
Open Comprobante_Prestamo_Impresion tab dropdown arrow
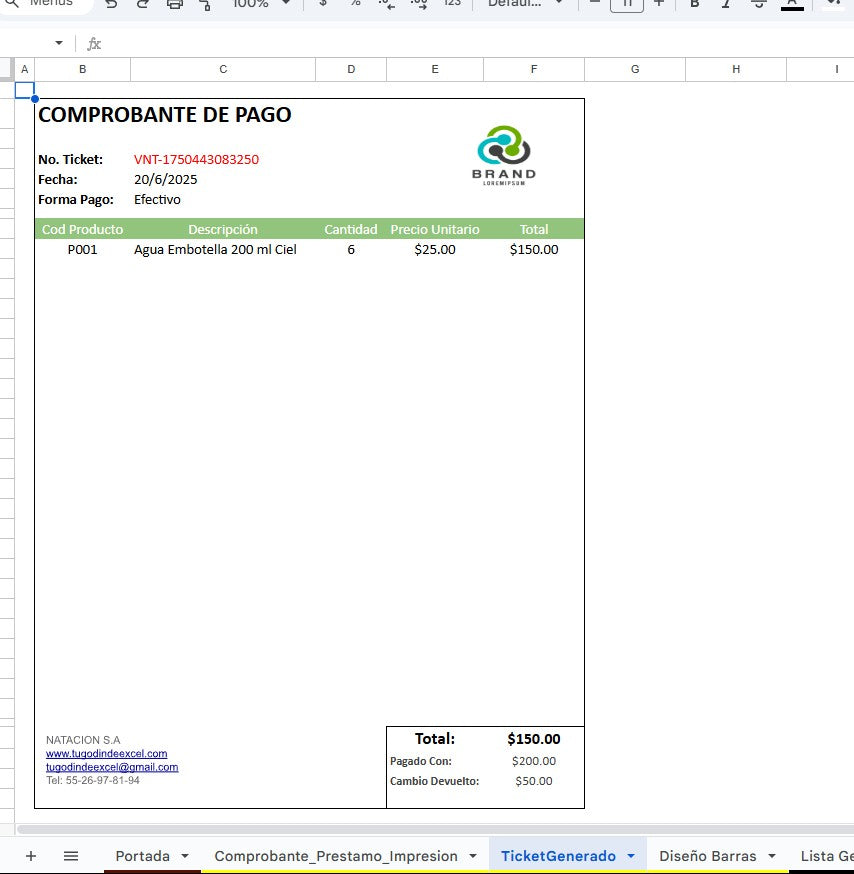coord(473,856)
